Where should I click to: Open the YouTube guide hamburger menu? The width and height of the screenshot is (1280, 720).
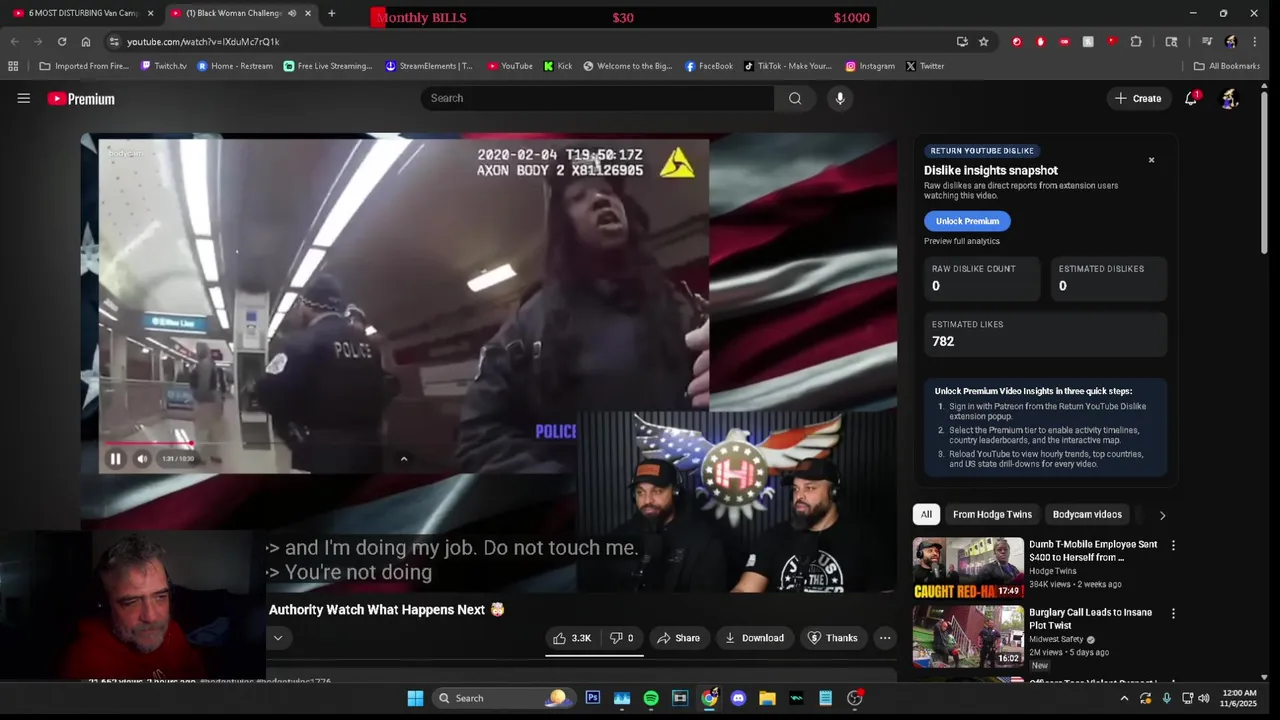coord(24,98)
